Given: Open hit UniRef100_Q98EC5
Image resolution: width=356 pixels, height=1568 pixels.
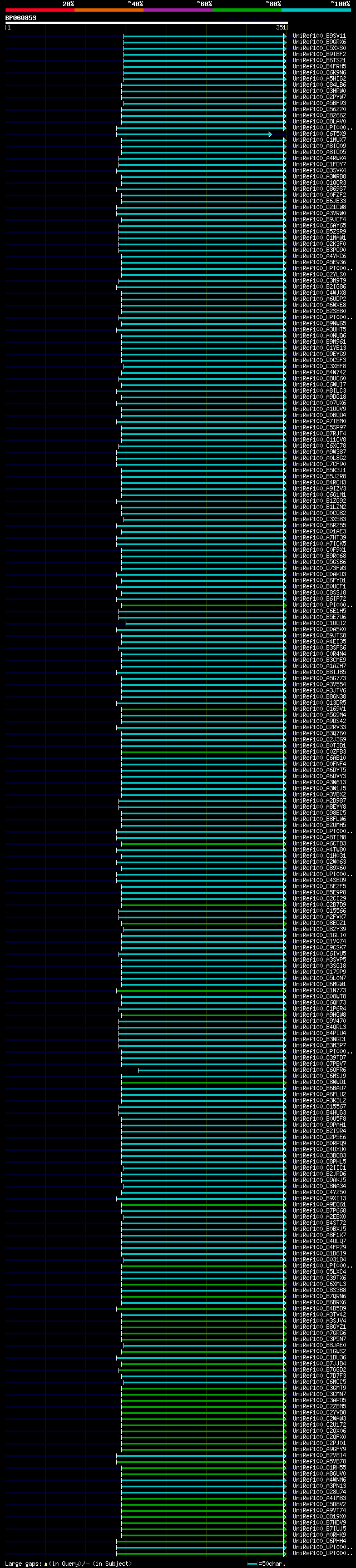Looking at the screenshot, I should pos(319,813).
